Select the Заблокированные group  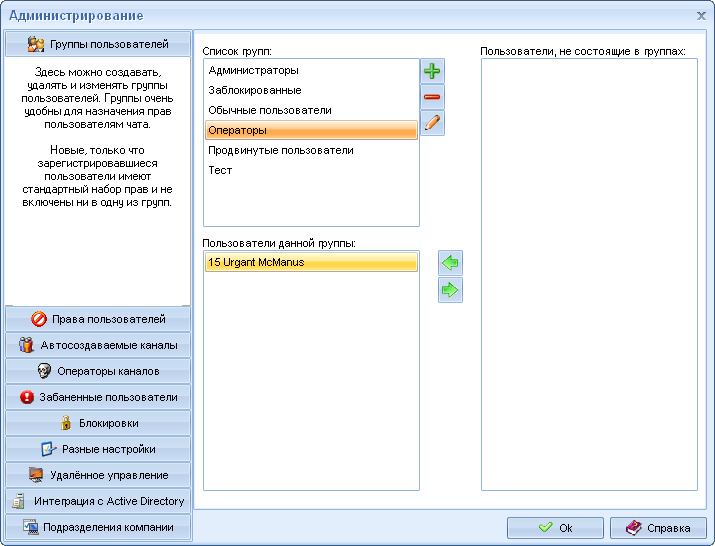pyautogui.click(x=311, y=90)
